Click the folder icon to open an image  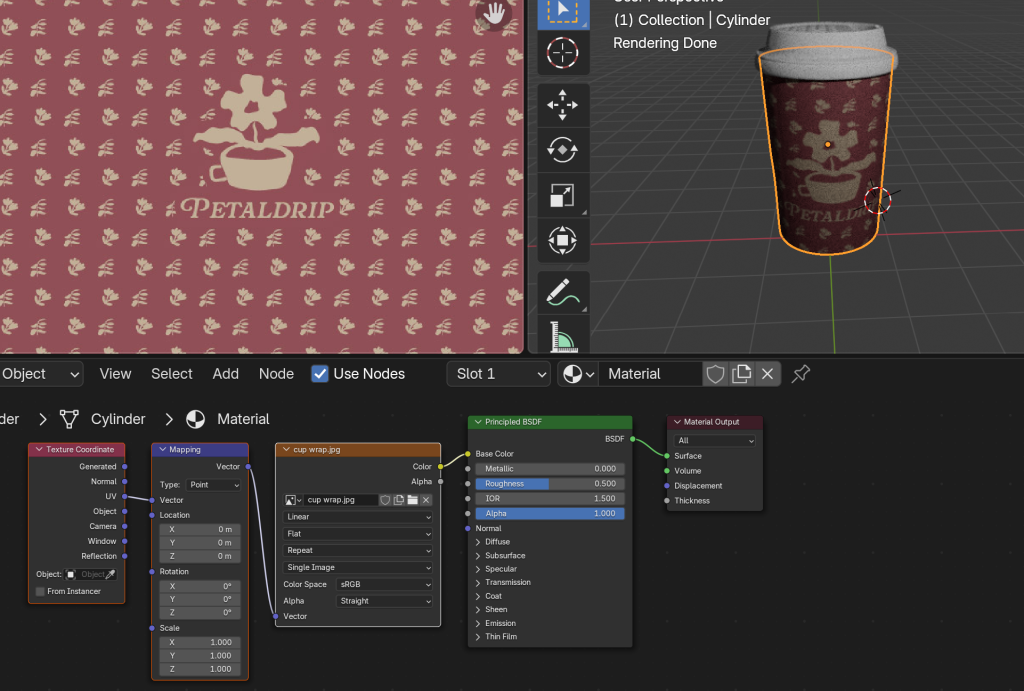click(x=412, y=500)
